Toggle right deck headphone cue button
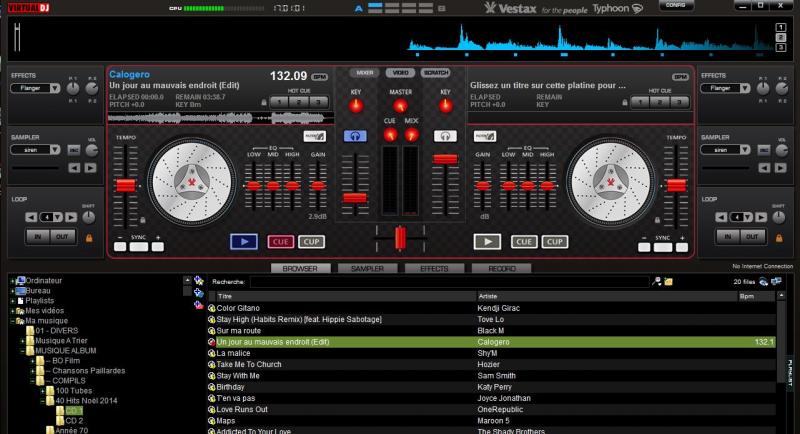This screenshot has width=800, height=434. (445, 136)
